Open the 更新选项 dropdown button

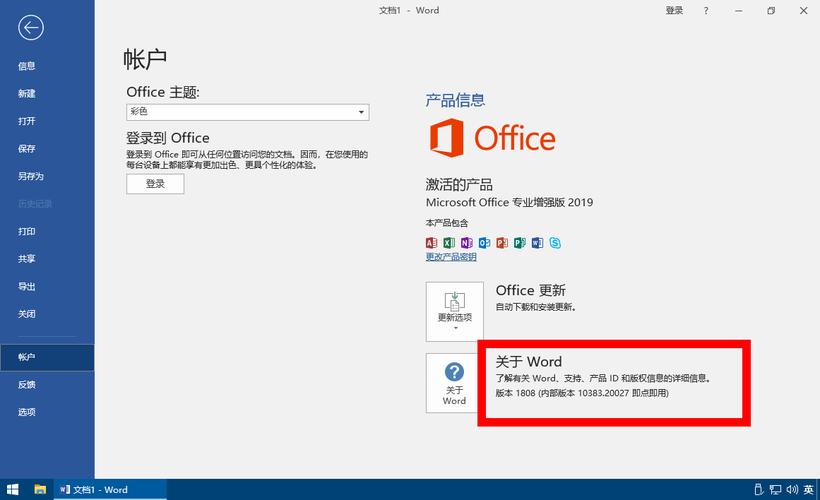454,311
